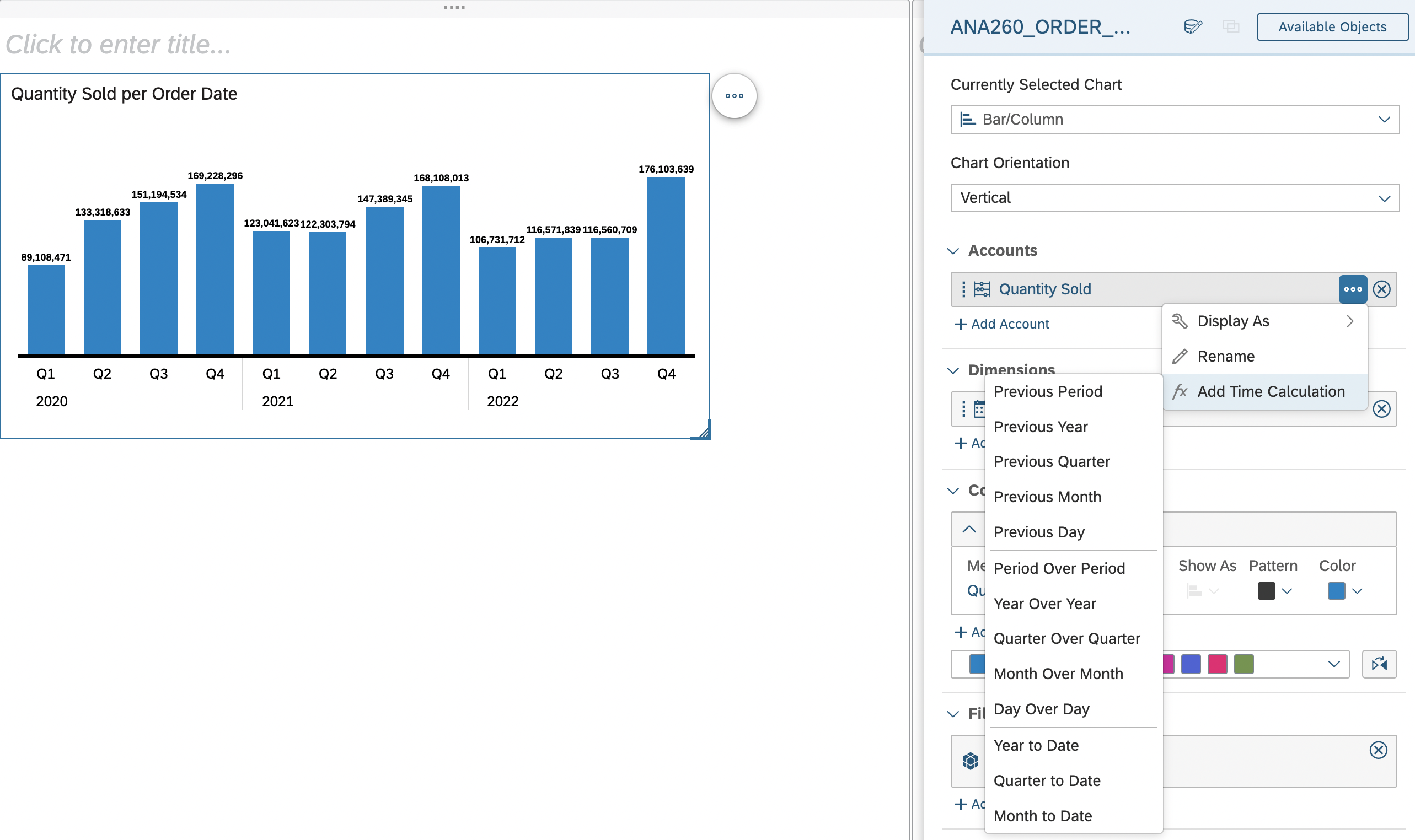This screenshot has width=1415, height=840.
Task: Collapse the Dimensions section chevron
Action: [x=953, y=370]
